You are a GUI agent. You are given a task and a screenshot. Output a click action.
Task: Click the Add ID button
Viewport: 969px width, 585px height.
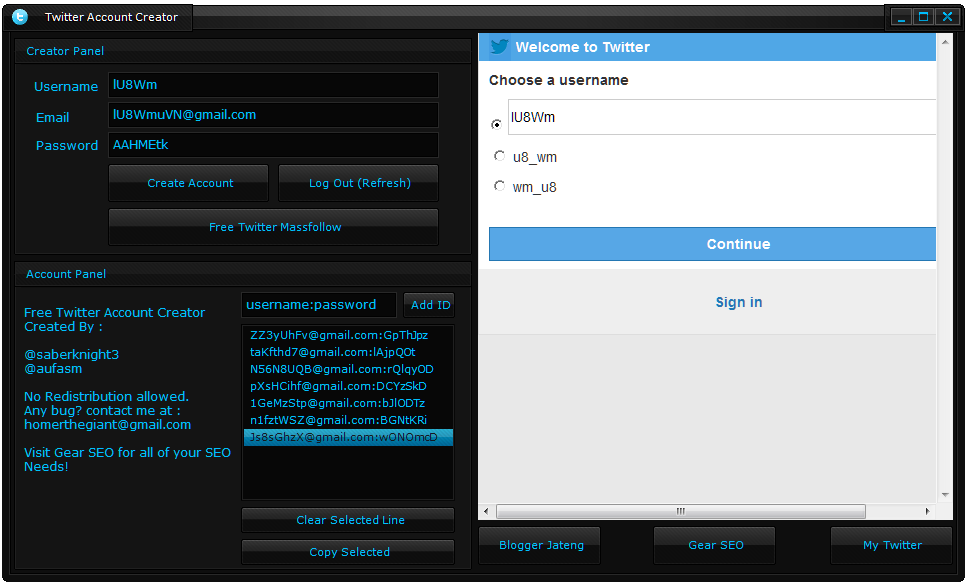(x=429, y=305)
